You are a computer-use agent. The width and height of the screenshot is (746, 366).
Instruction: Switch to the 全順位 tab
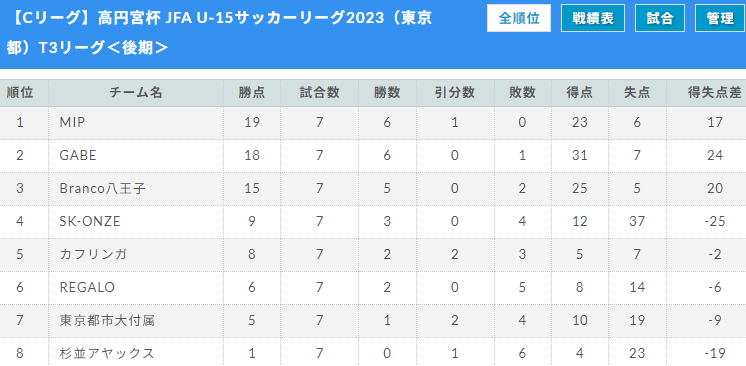pyautogui.click(x=519, y=18)
